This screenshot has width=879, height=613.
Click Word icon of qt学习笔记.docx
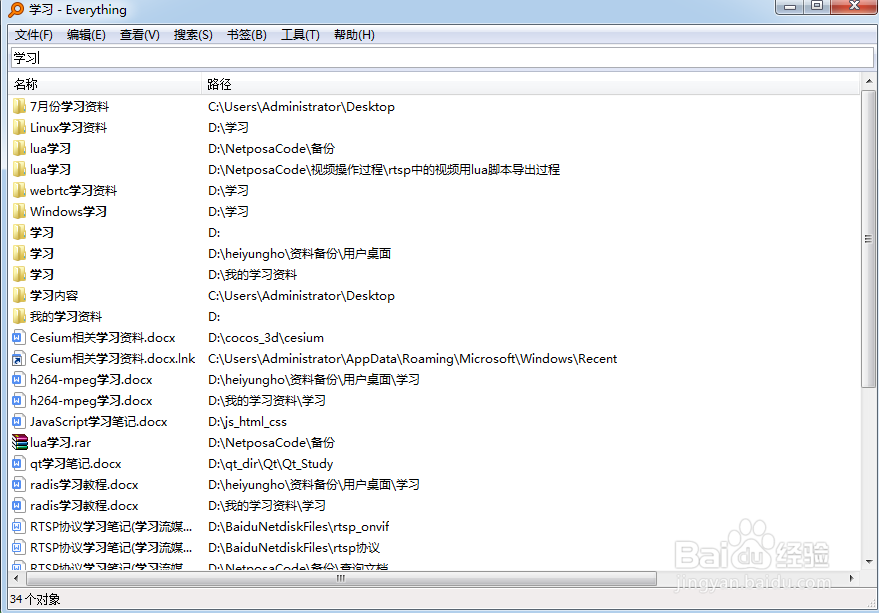(x=18, y=464)
